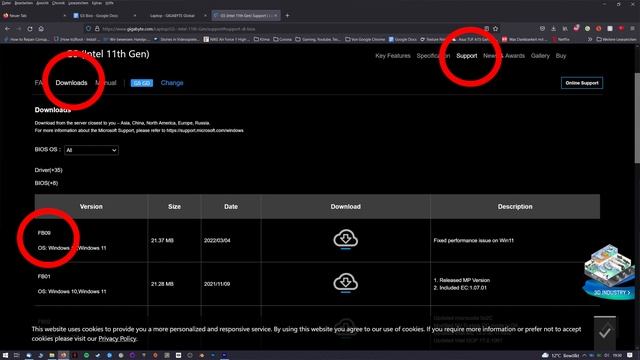
Task: Open File Explorer from taskbar
Action: pos(52,356)
